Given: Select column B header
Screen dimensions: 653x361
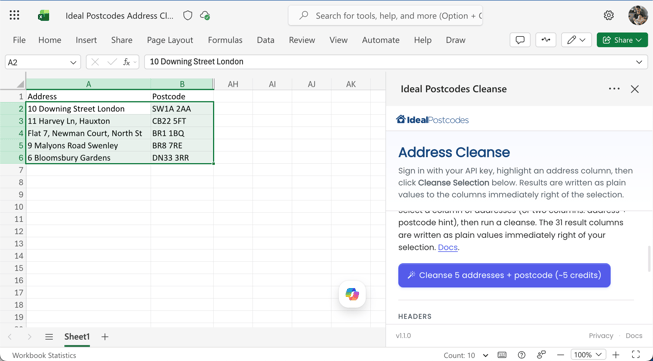Looking at the screenshot, I should click(x=182, y=84).
